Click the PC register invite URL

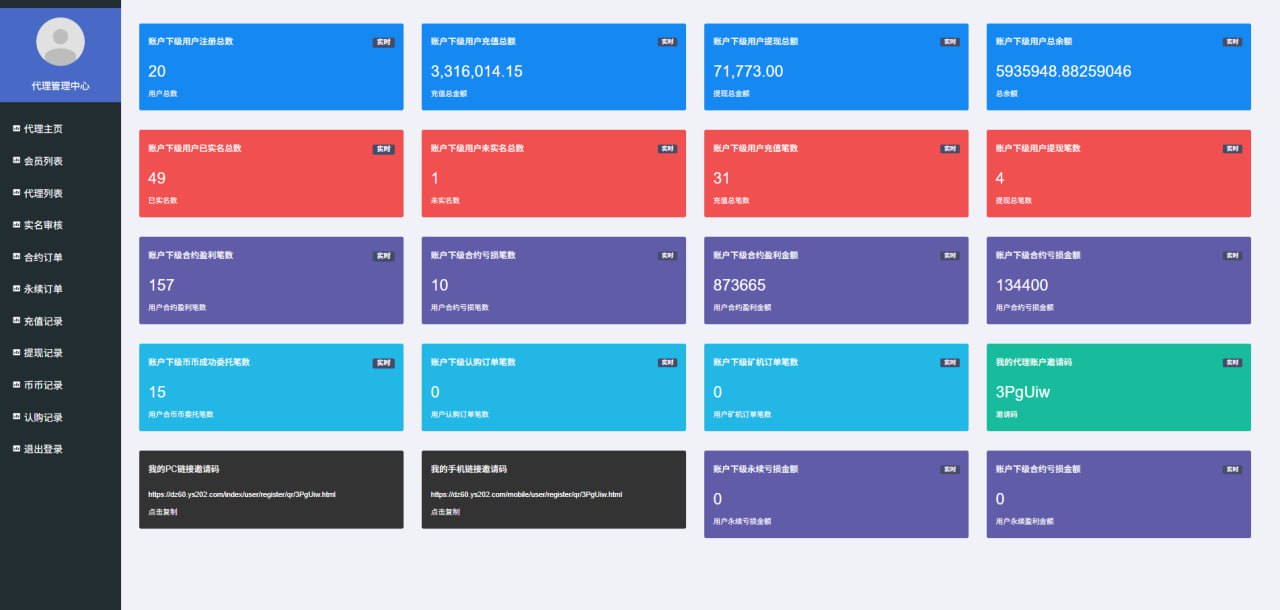point(242,494)
